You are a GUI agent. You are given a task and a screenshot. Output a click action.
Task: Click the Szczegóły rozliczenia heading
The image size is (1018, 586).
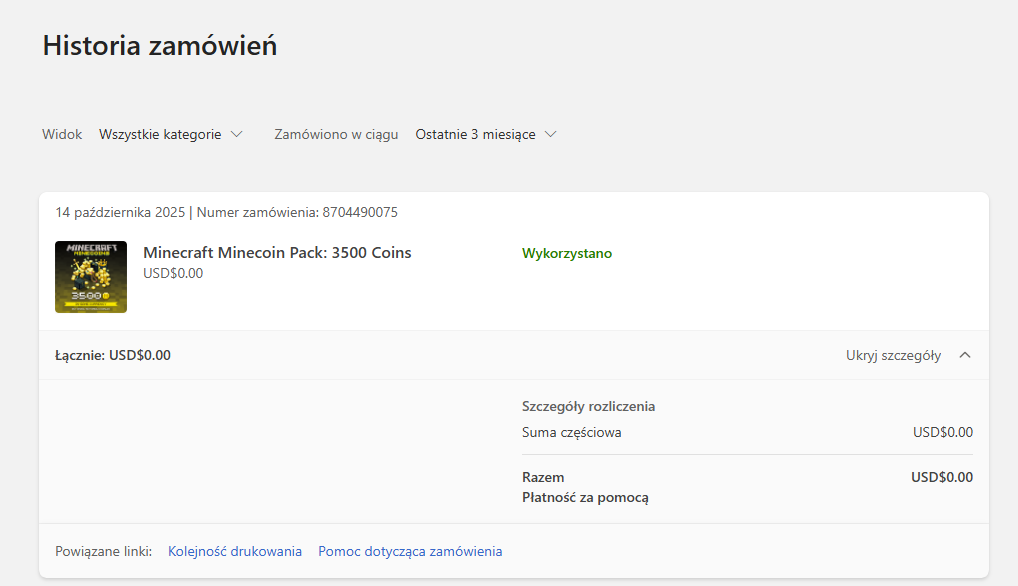click(588, 406)
